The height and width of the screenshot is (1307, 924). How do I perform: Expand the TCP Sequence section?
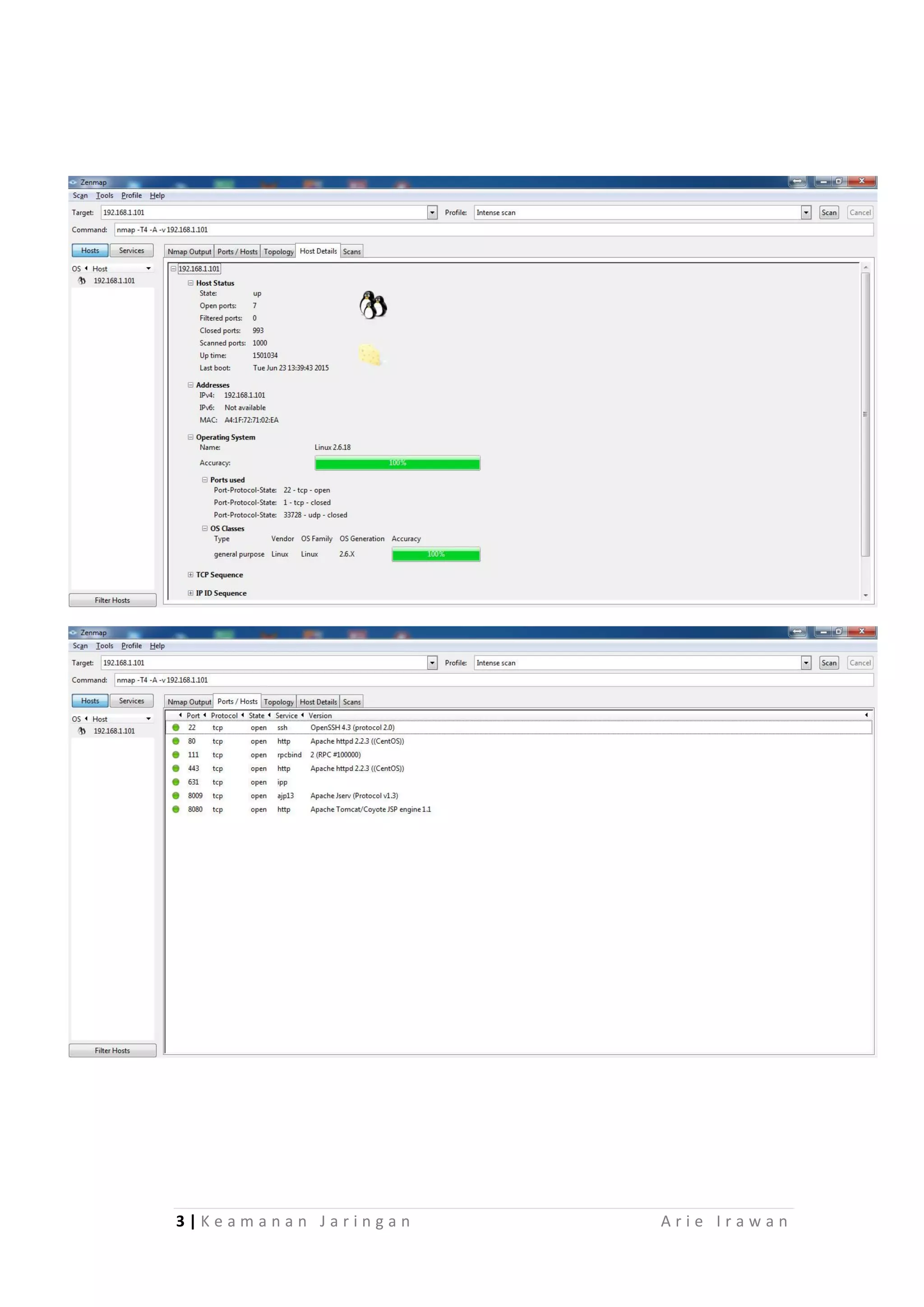[190, 575]
